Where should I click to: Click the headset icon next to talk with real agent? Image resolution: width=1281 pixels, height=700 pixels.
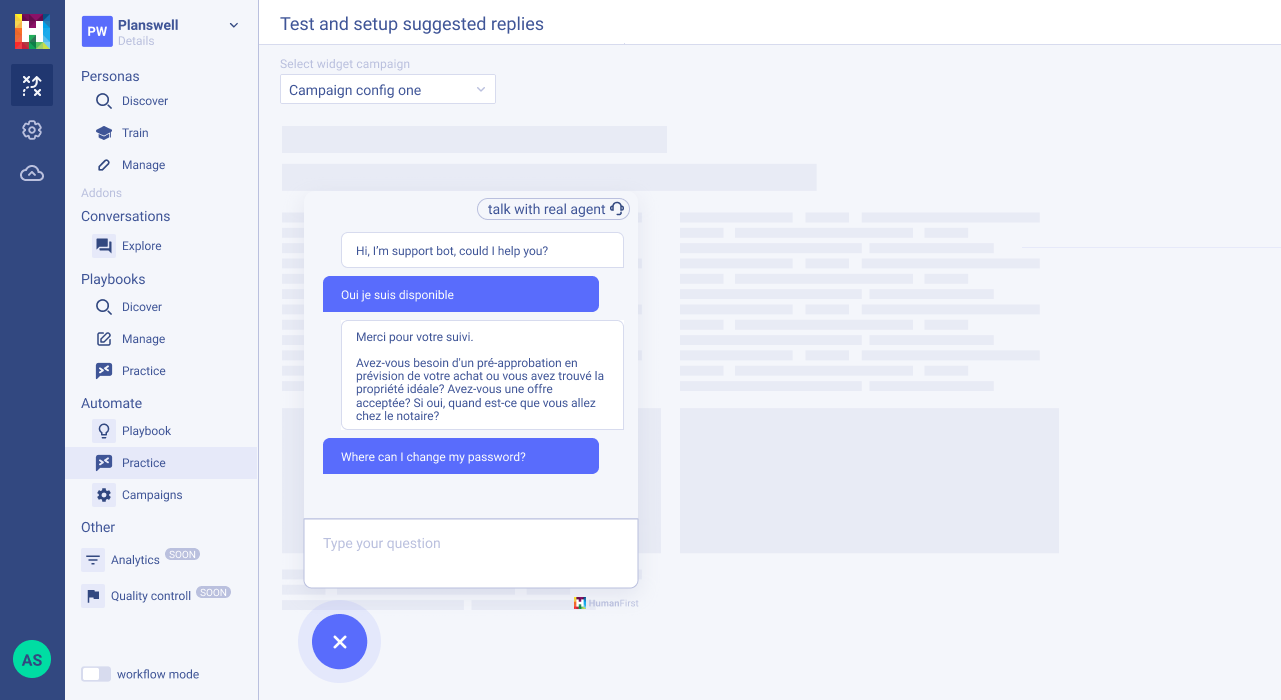(617, 209)
